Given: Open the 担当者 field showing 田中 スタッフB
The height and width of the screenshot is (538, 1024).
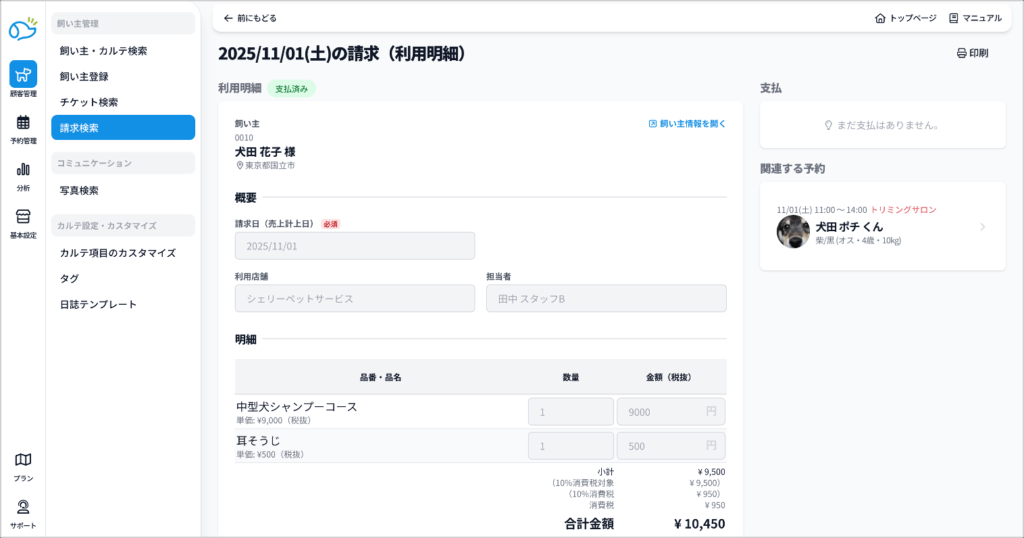Looking at the screenshot, I should (606, 298).
